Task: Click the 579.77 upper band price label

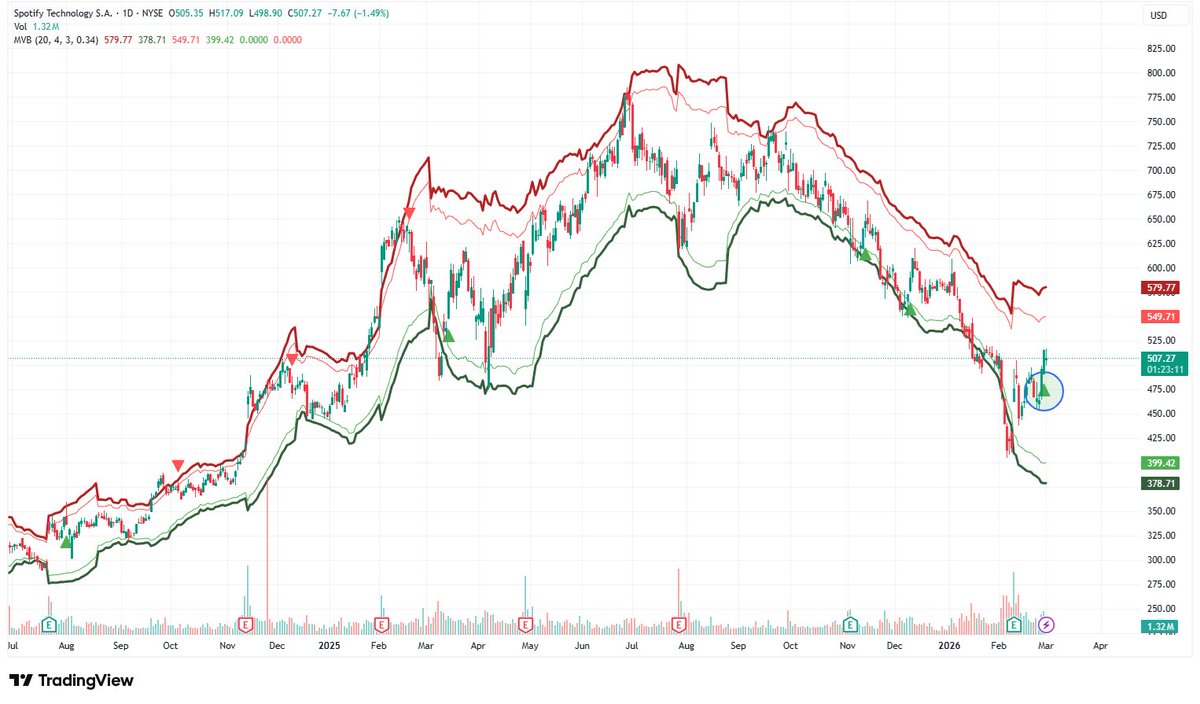Action: point(1159,288)
